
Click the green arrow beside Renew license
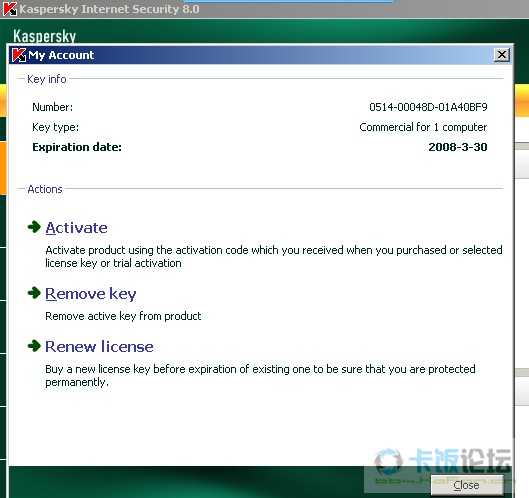click(34, 345)
